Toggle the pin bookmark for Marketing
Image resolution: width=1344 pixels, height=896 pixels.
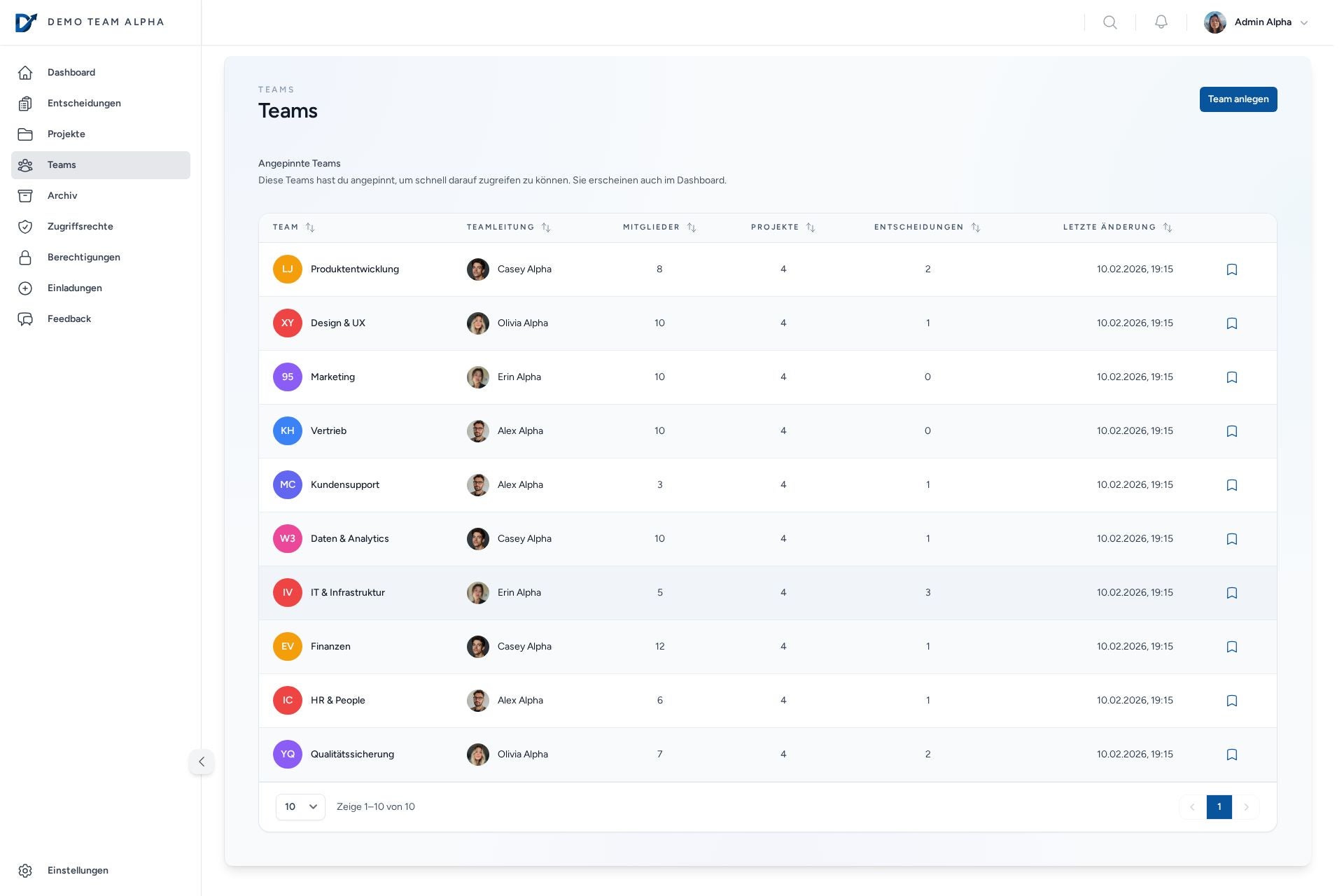[x=1232, y=377]
